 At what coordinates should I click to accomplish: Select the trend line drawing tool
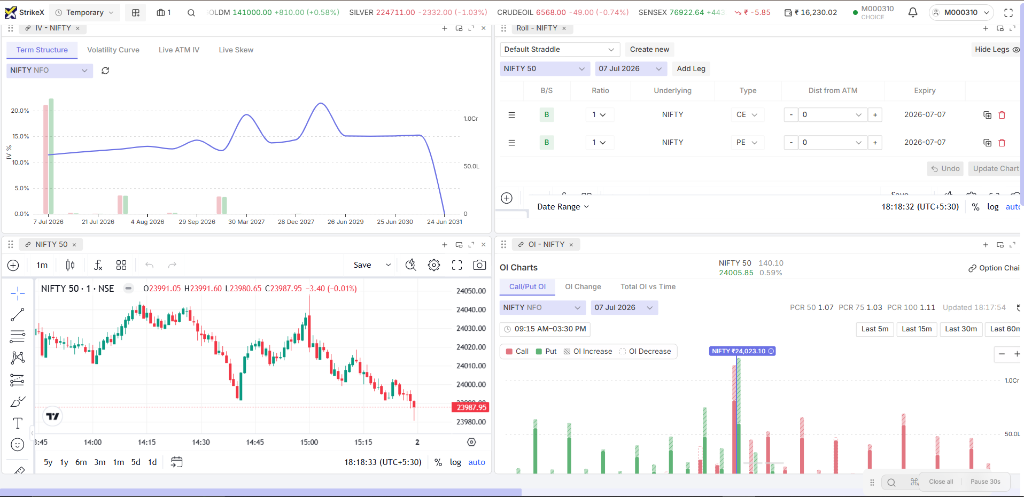click(x=18, y=315)
